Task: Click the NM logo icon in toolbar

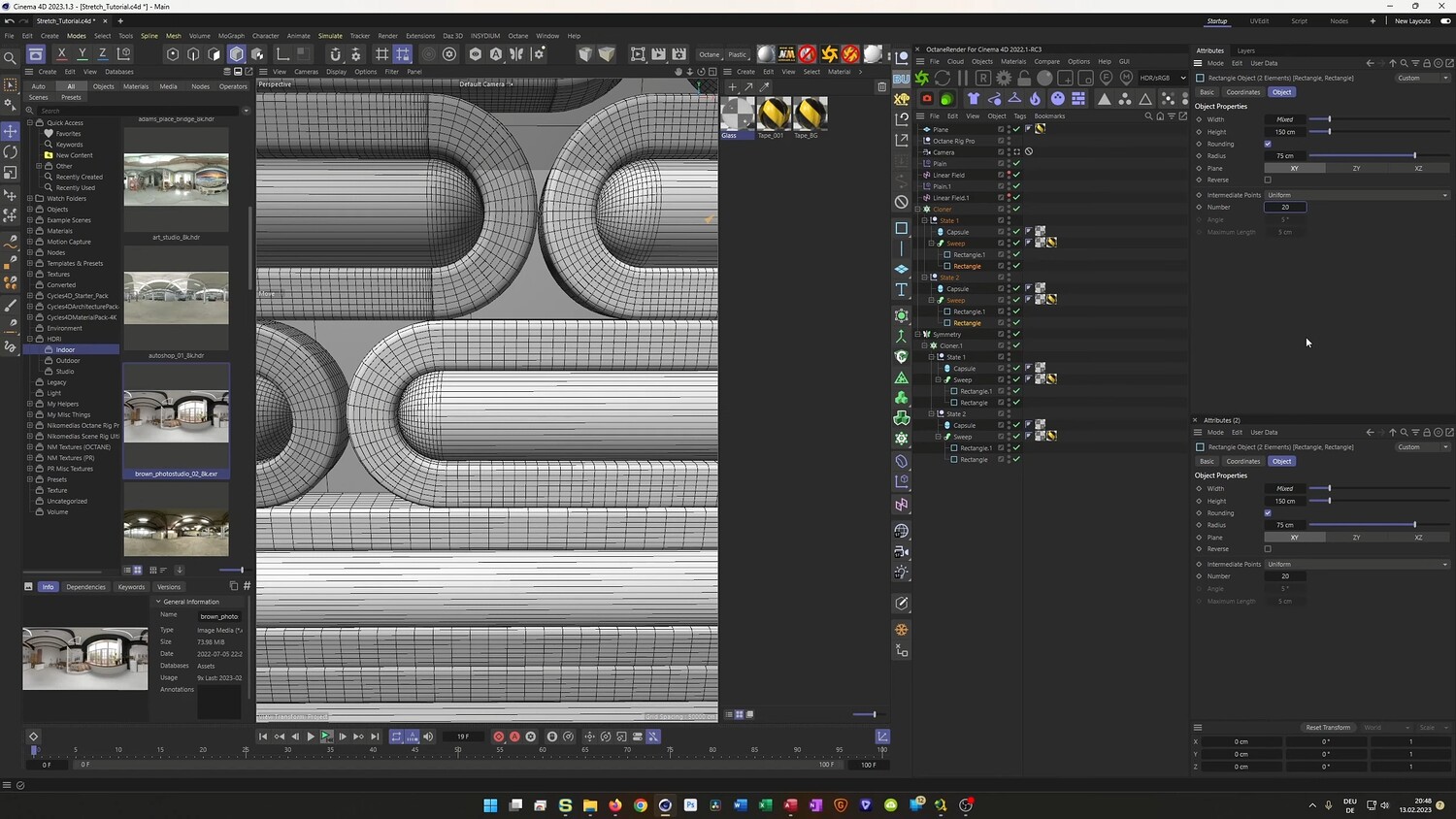Action: pos(787,54)
